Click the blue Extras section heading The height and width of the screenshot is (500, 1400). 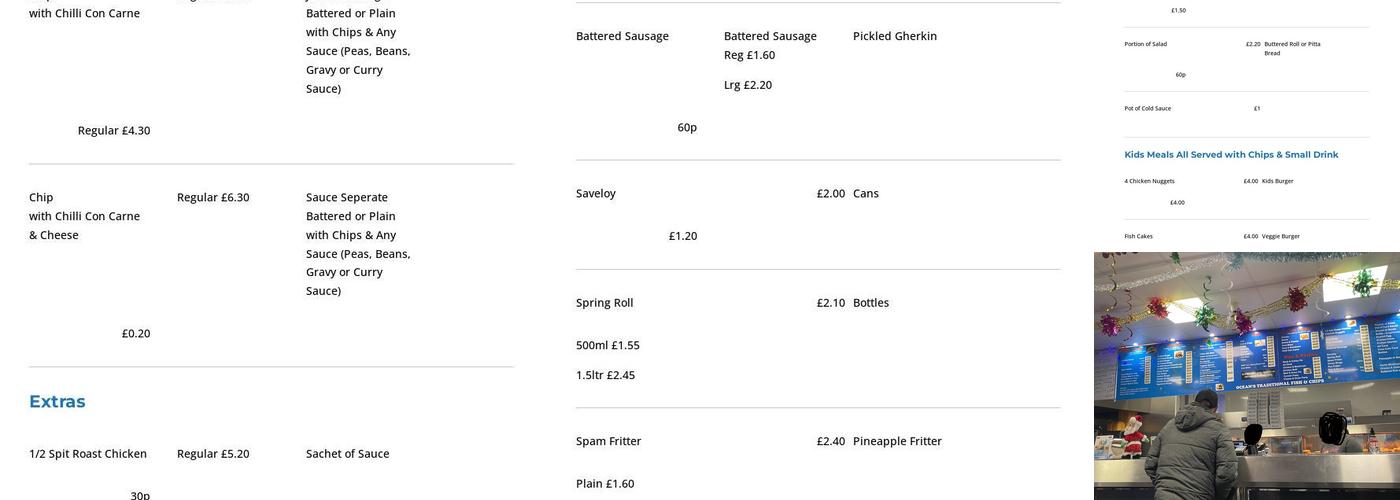(57, 402)
